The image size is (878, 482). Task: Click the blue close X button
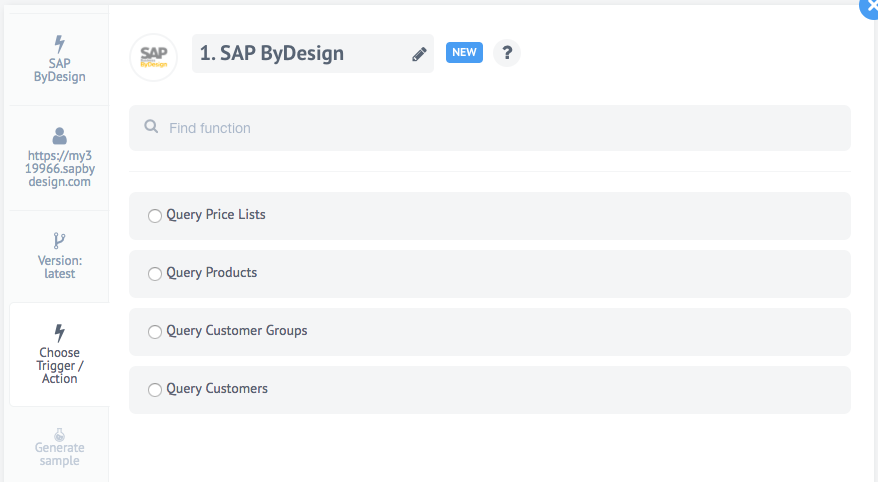click(870, 8)
